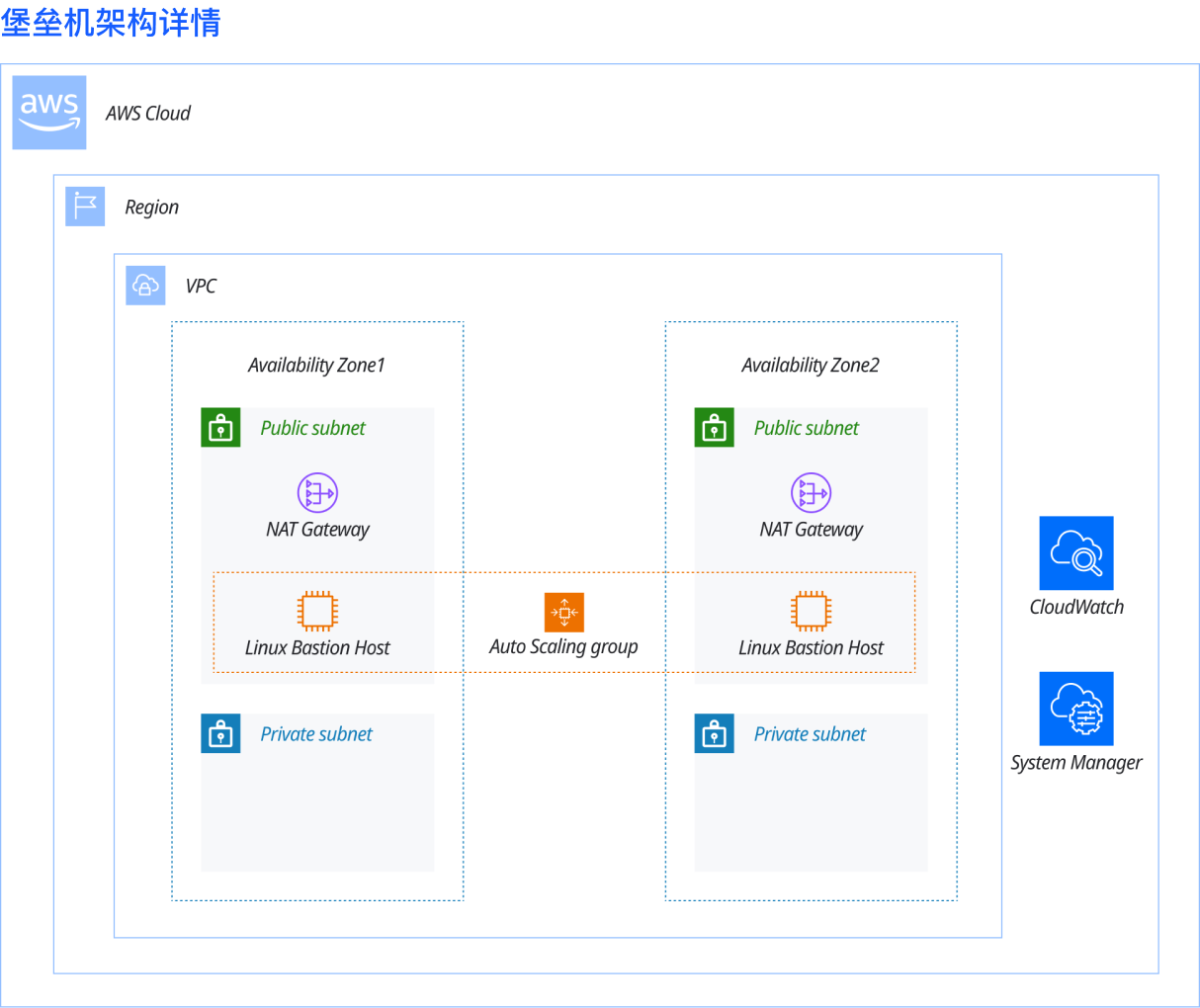Click the 堡垒机架构详情 heading
Image resolution: width=1200 pixels, height=1008 pixels.
click(x=111, y=22)
